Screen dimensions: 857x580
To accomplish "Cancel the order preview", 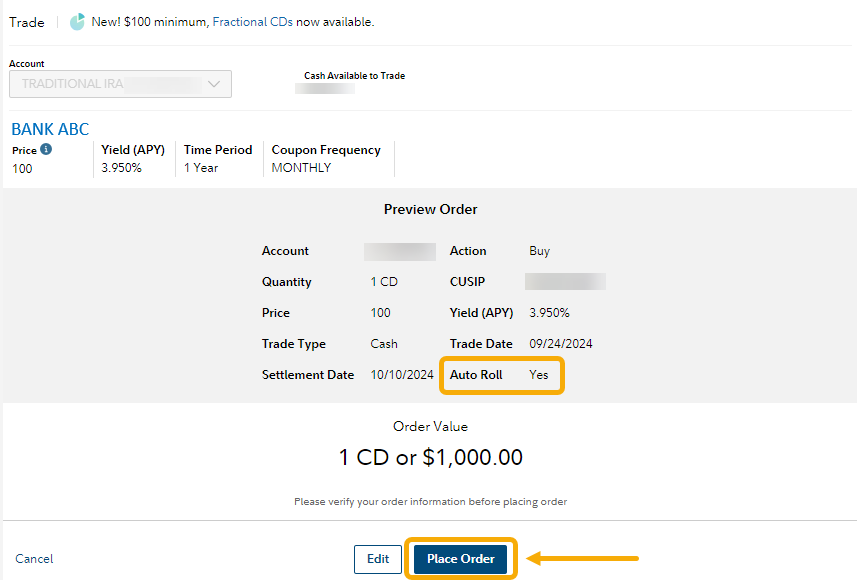I will 34,559.
